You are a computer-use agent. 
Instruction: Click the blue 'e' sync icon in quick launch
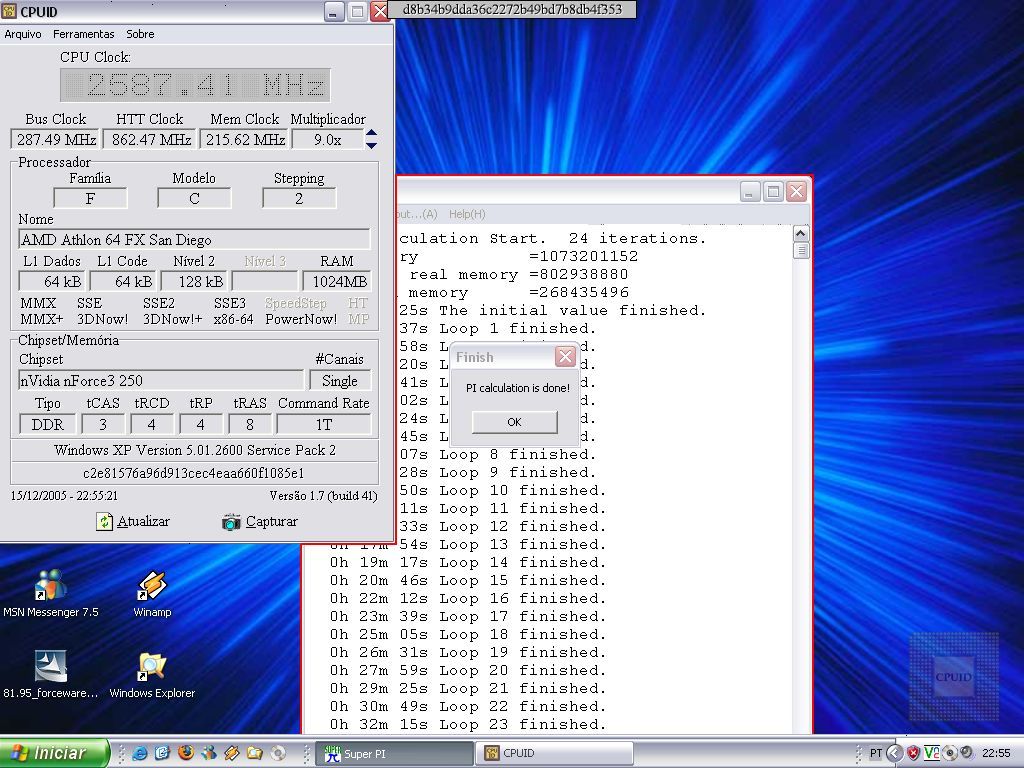point(163,753)
